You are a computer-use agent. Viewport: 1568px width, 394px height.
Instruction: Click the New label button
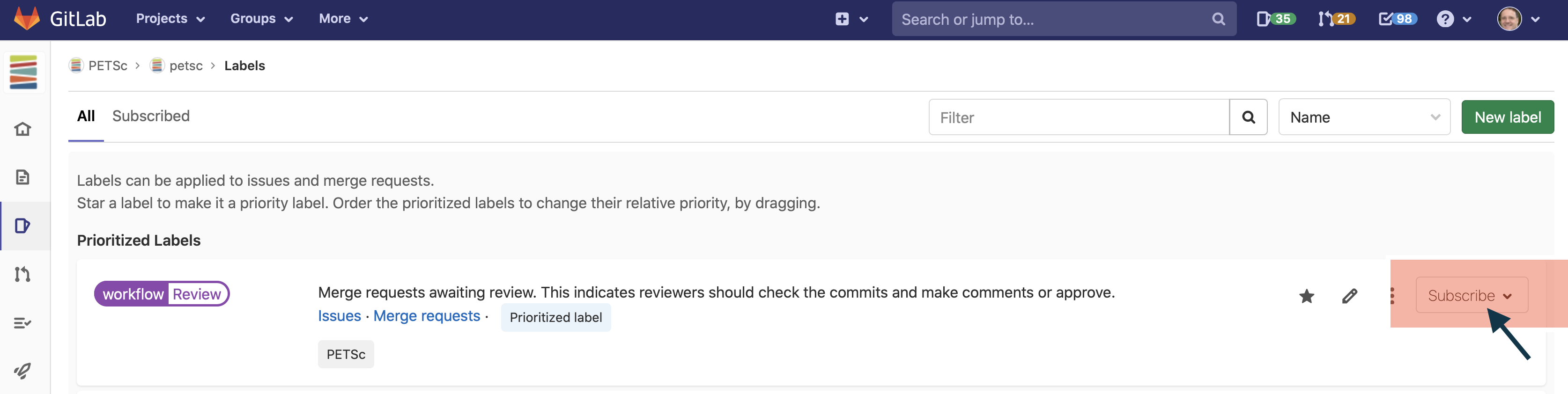click(x=1507, y=117)
